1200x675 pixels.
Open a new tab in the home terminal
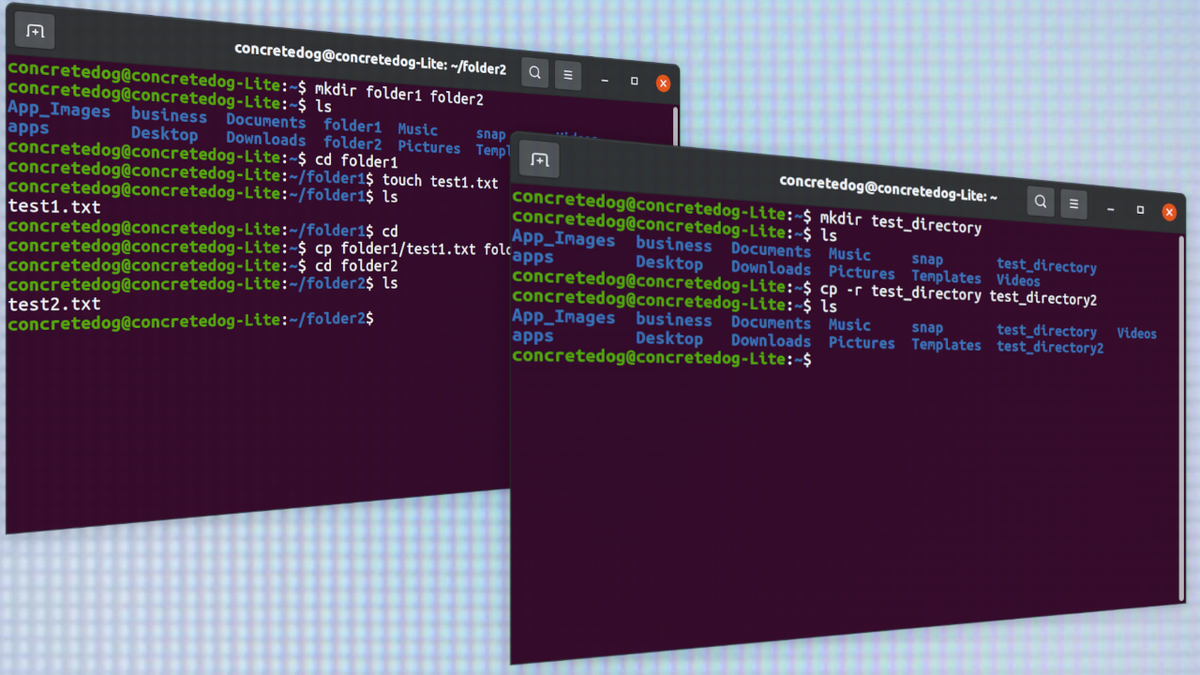(539, 159)
